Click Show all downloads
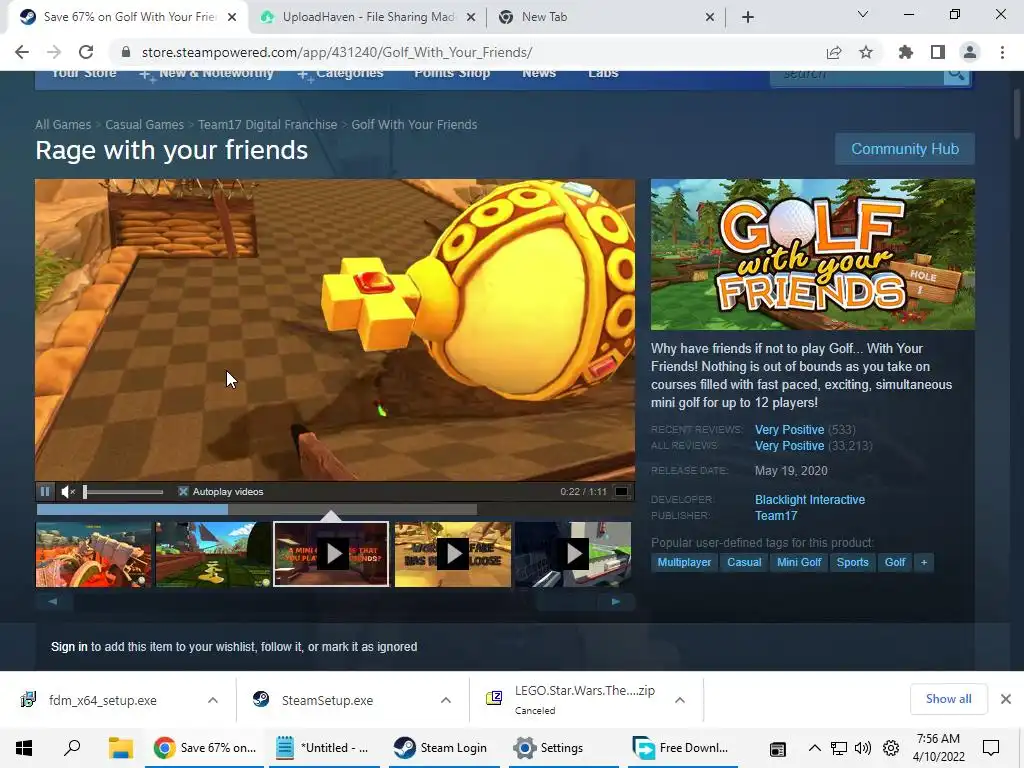The width and height of the screenshot is (1024, 768). click(948, 699)
